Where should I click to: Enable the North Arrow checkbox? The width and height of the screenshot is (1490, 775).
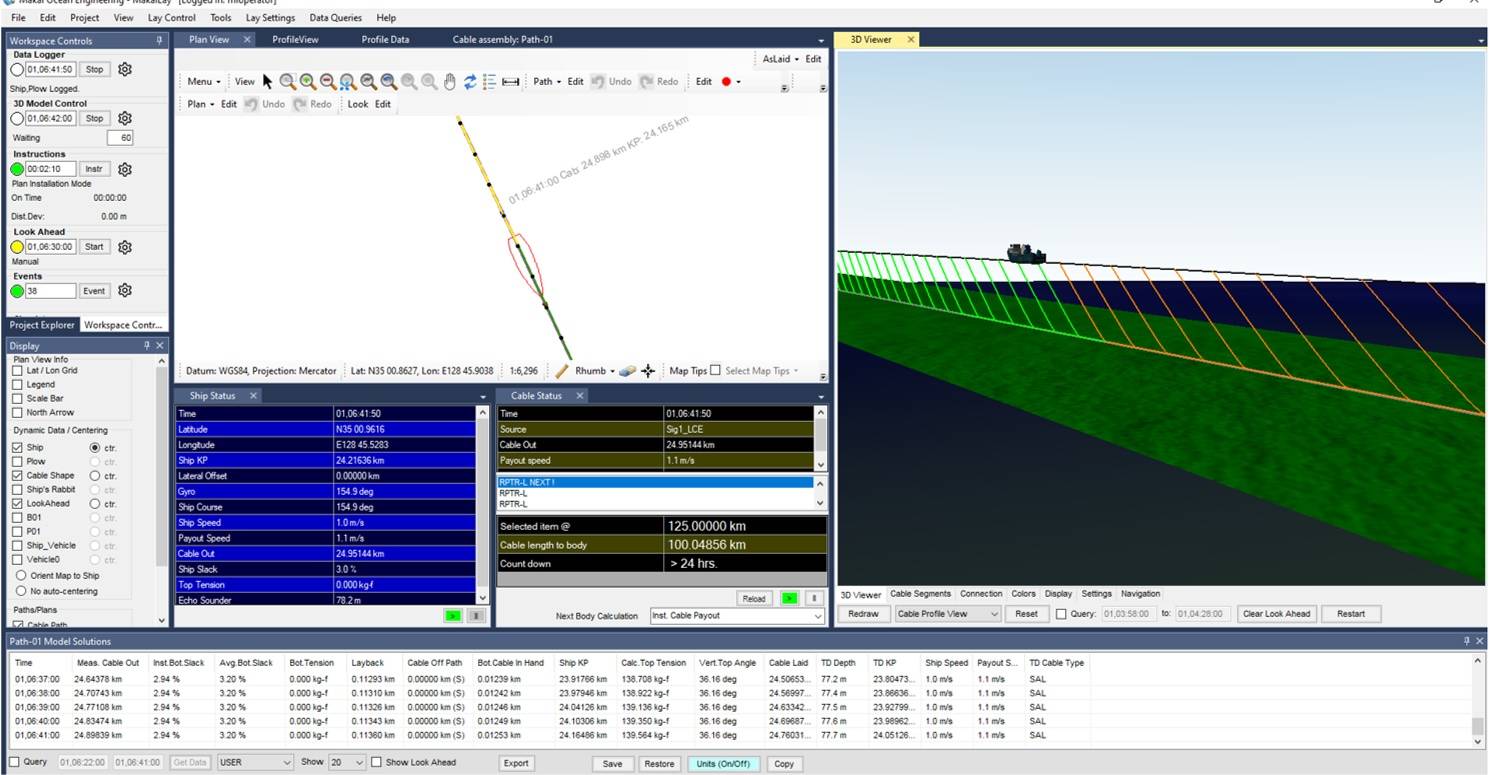pyautogui.click(x=17, y=413)
